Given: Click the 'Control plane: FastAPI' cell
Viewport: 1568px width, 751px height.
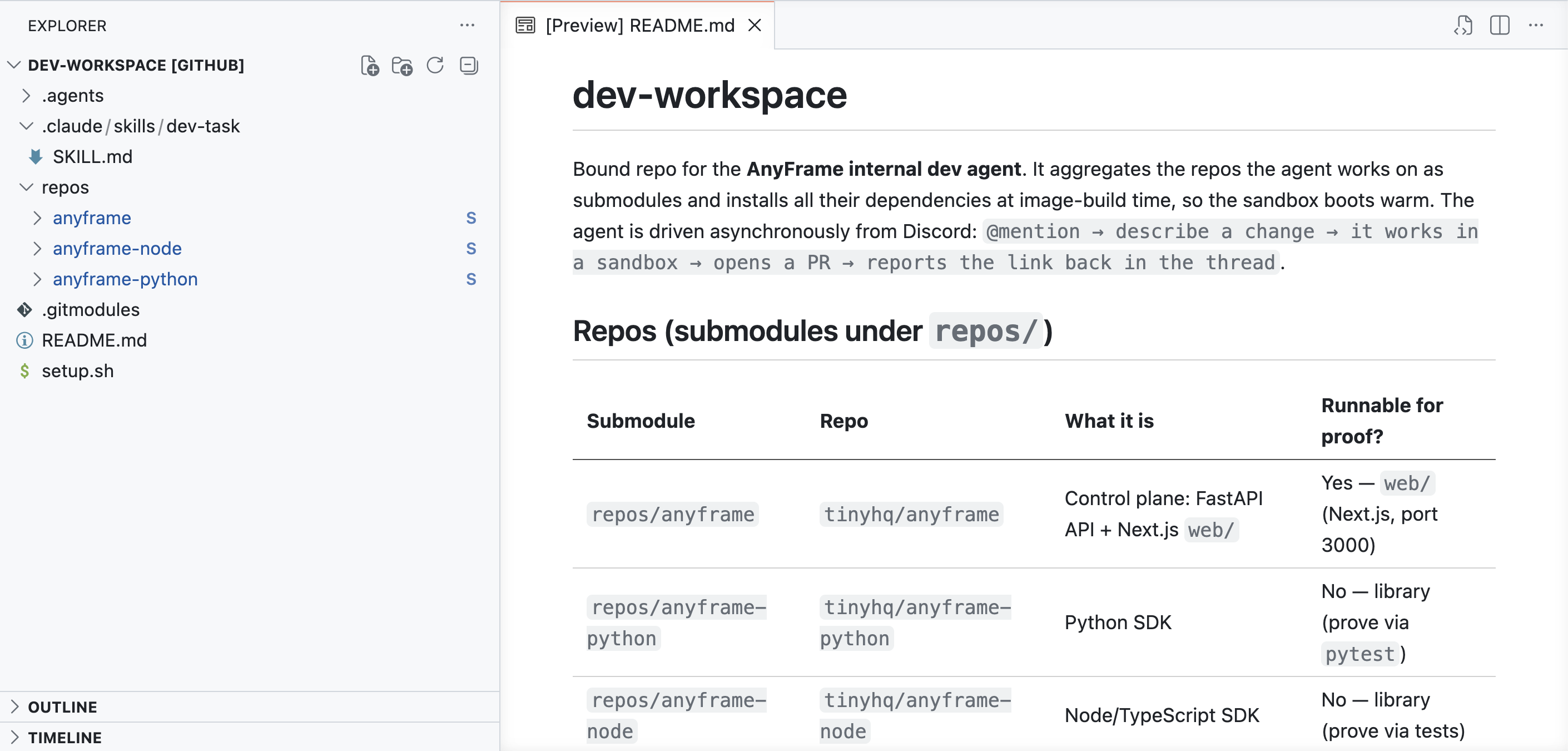Looking at the screenshot, I should pos(1163,514).
